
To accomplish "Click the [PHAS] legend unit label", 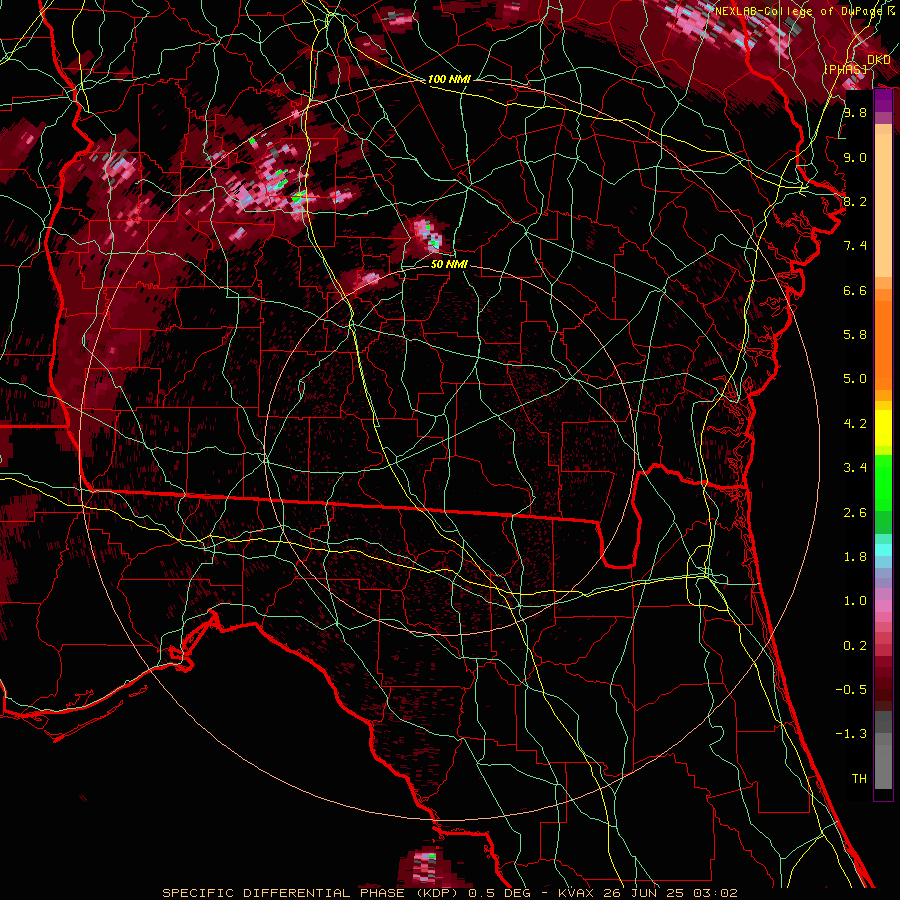I will point(845,69).
